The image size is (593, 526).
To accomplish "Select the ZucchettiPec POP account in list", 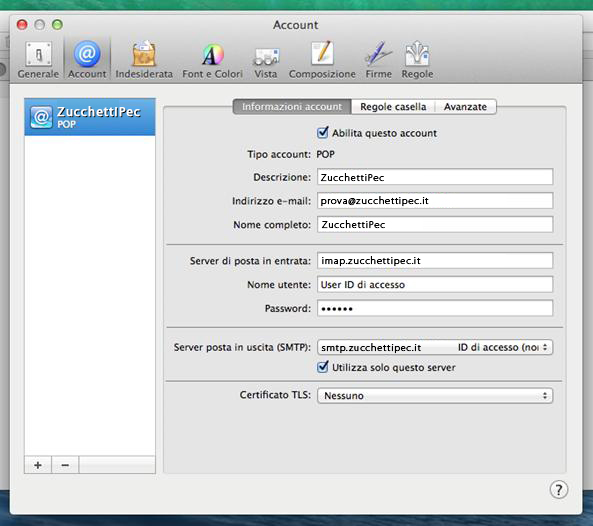I will click(x=90, y=117).
